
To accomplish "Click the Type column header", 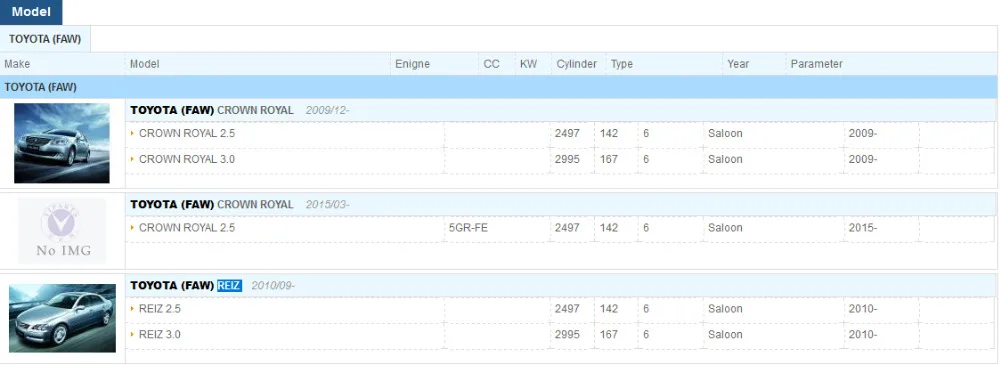I will (622, 64).
